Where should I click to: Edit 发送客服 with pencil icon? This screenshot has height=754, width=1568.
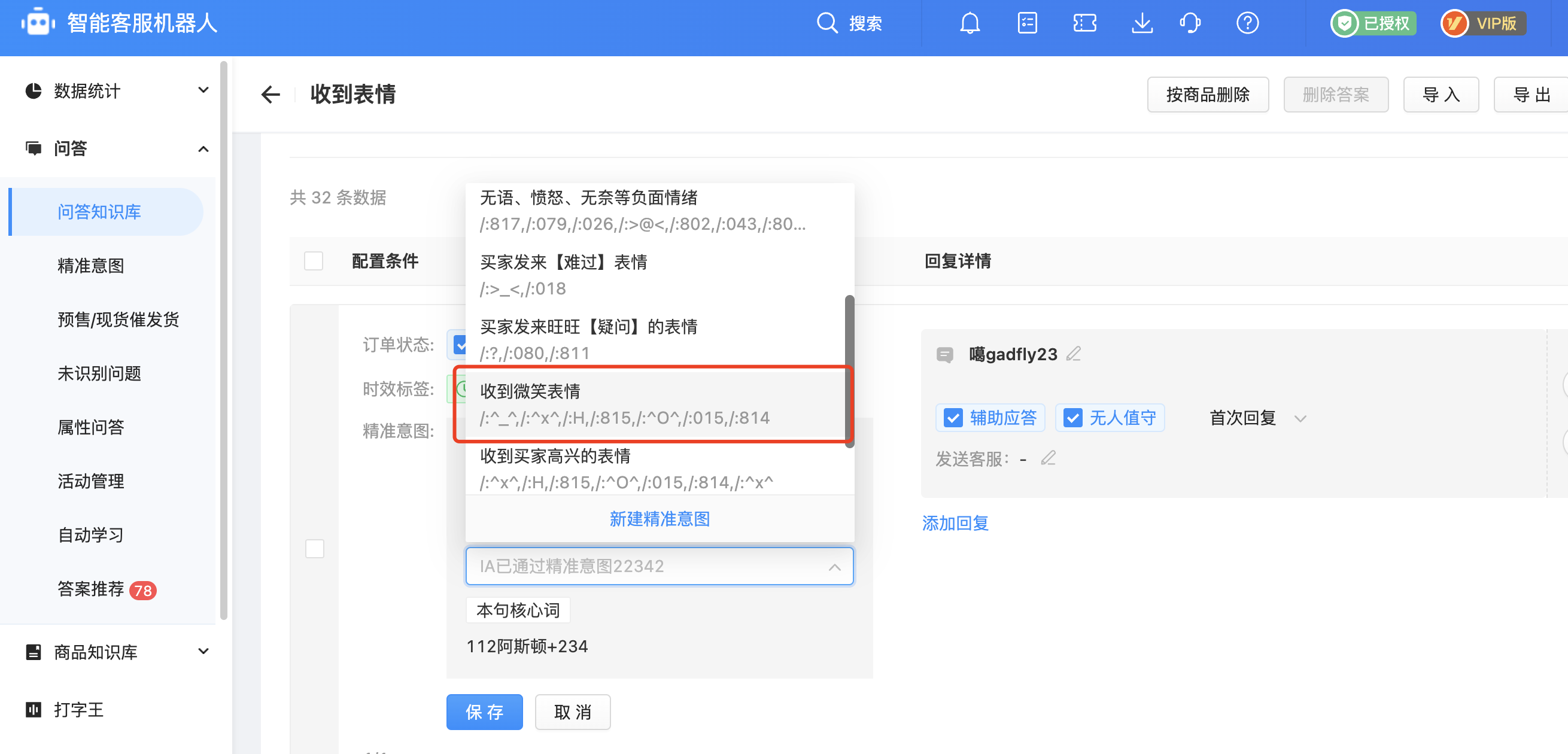(x=1048, y=458)
